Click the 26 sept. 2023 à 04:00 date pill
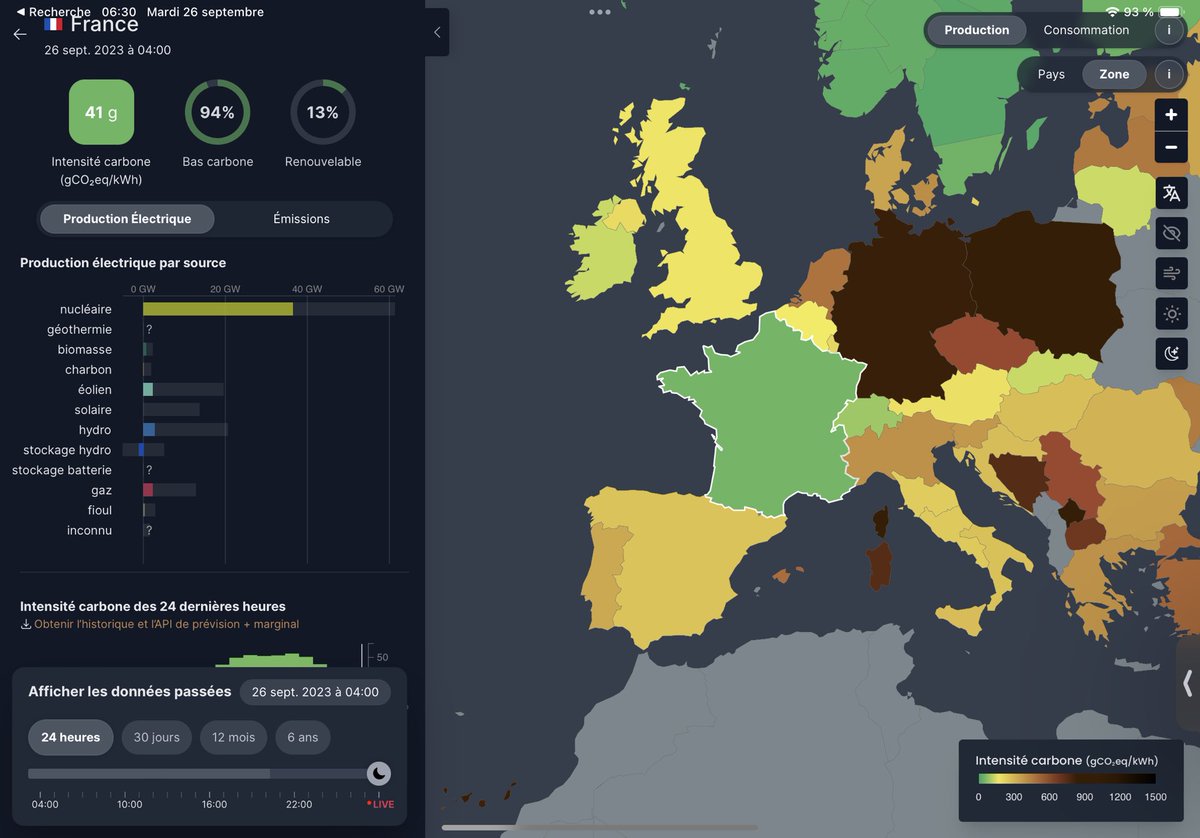Screen dimensions: 1200x838 tap(315, 692)
